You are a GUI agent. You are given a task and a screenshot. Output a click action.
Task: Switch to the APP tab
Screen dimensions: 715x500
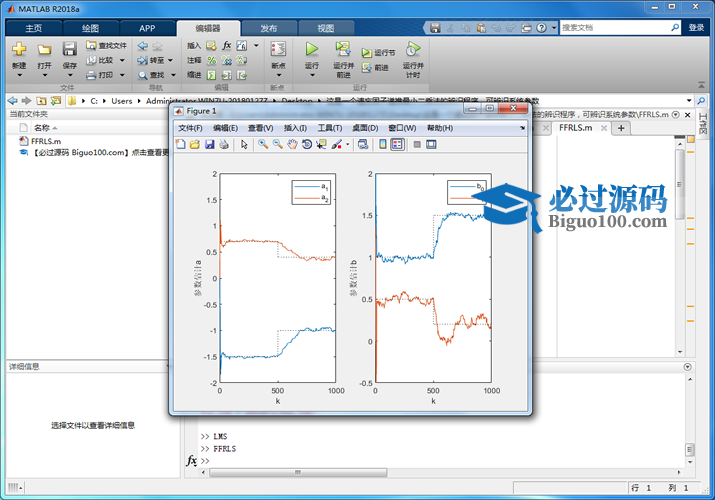point(147,28)
